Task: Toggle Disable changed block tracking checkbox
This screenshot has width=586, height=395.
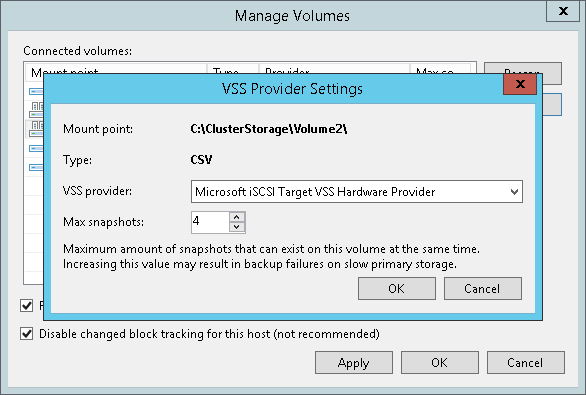Action: coord(27,333)
